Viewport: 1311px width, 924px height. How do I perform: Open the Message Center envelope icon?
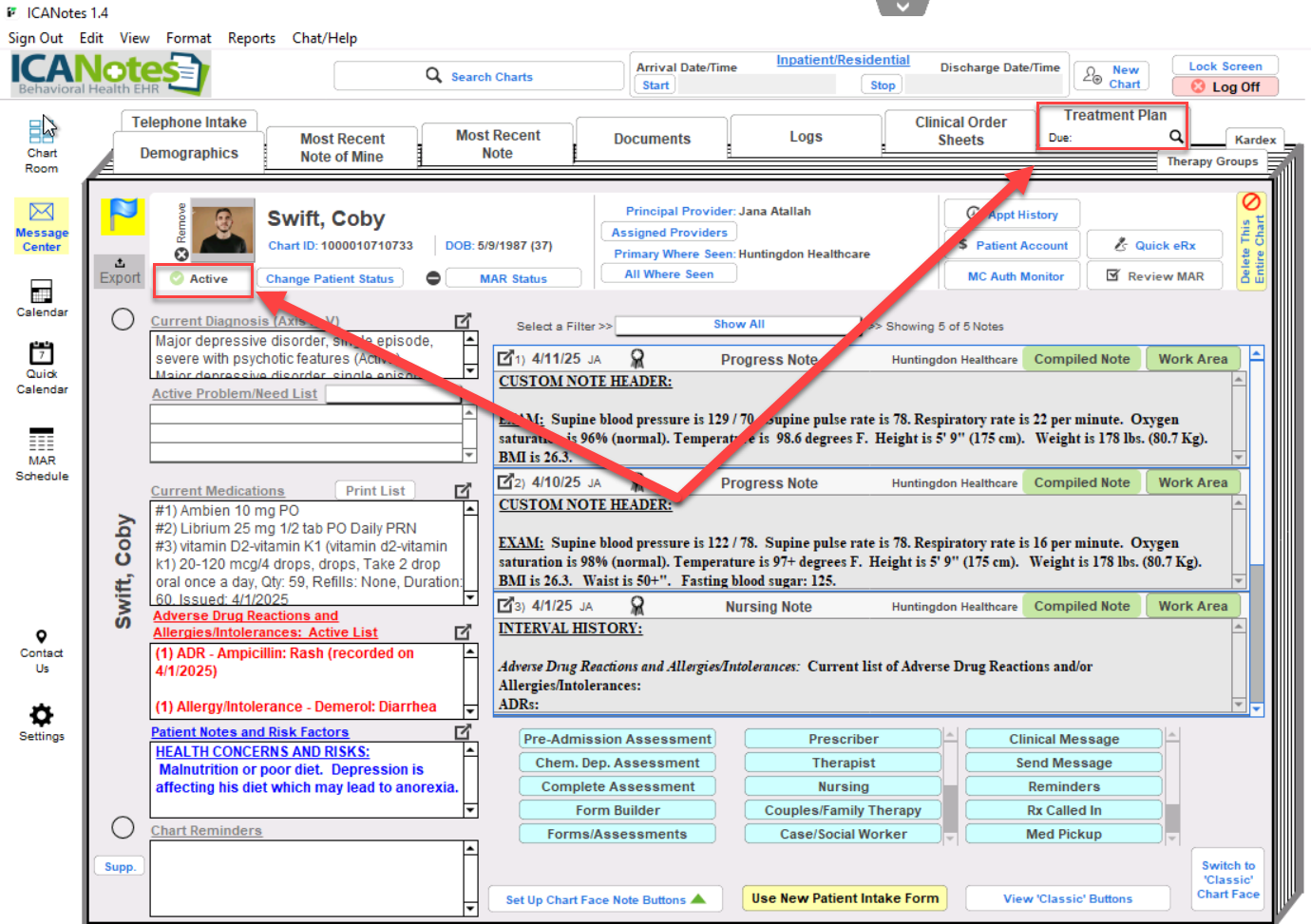point(42,212)
